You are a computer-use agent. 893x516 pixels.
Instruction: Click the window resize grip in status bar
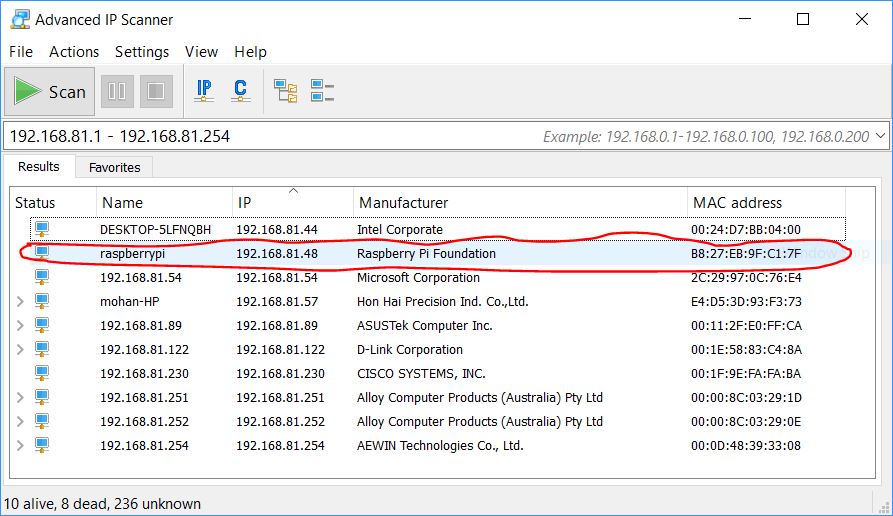(884, 507)
